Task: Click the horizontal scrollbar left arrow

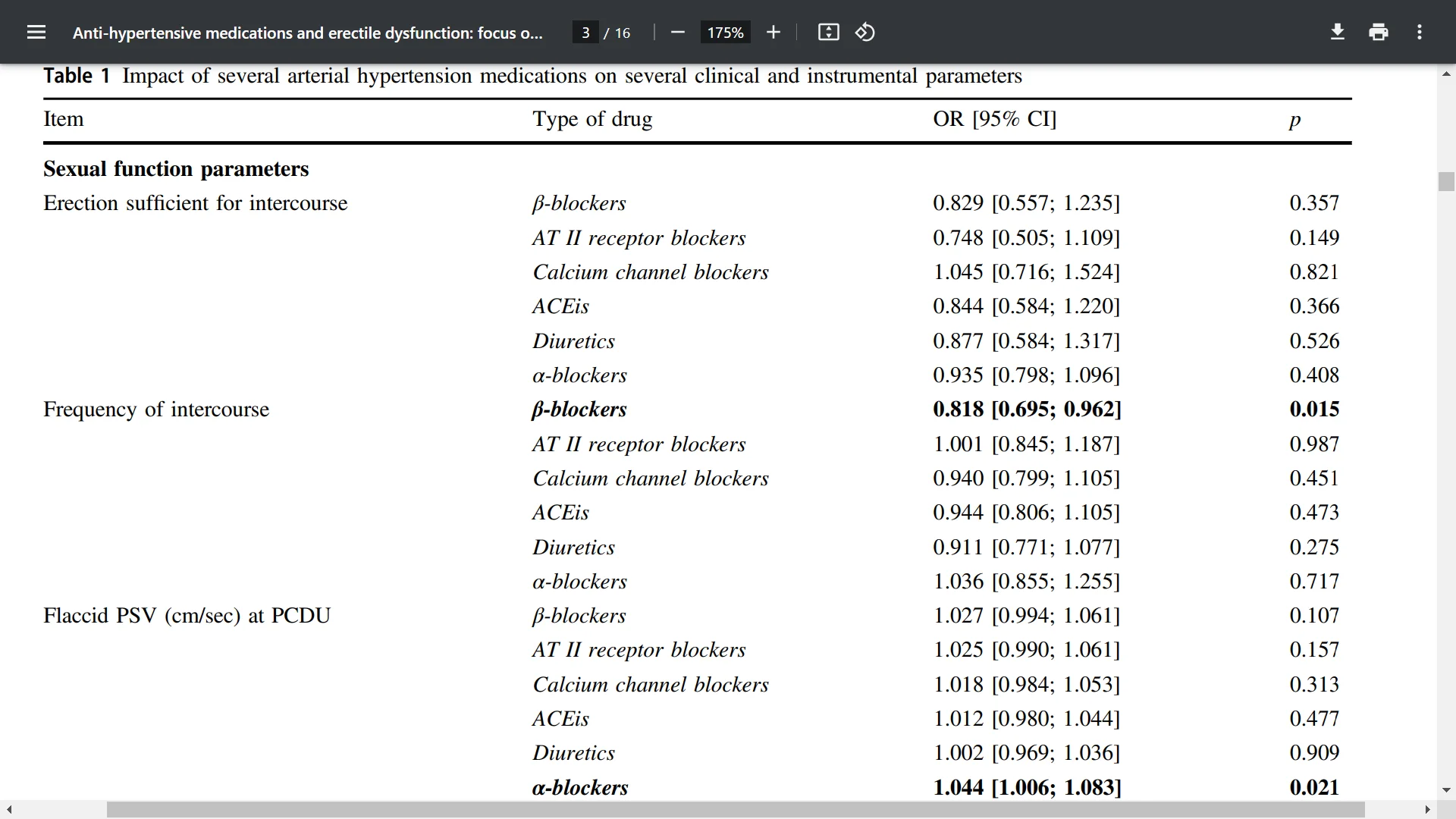Action: point(8,810)
